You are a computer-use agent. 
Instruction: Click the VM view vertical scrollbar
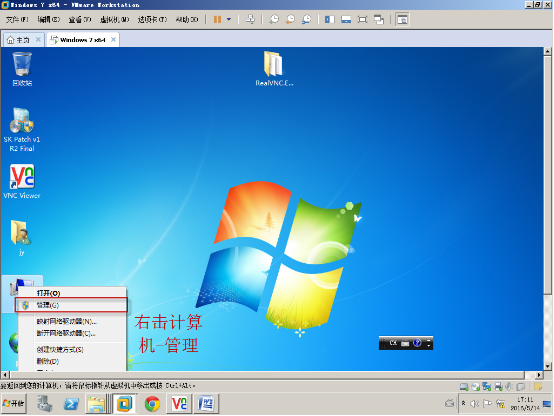(x=547, y=209)
